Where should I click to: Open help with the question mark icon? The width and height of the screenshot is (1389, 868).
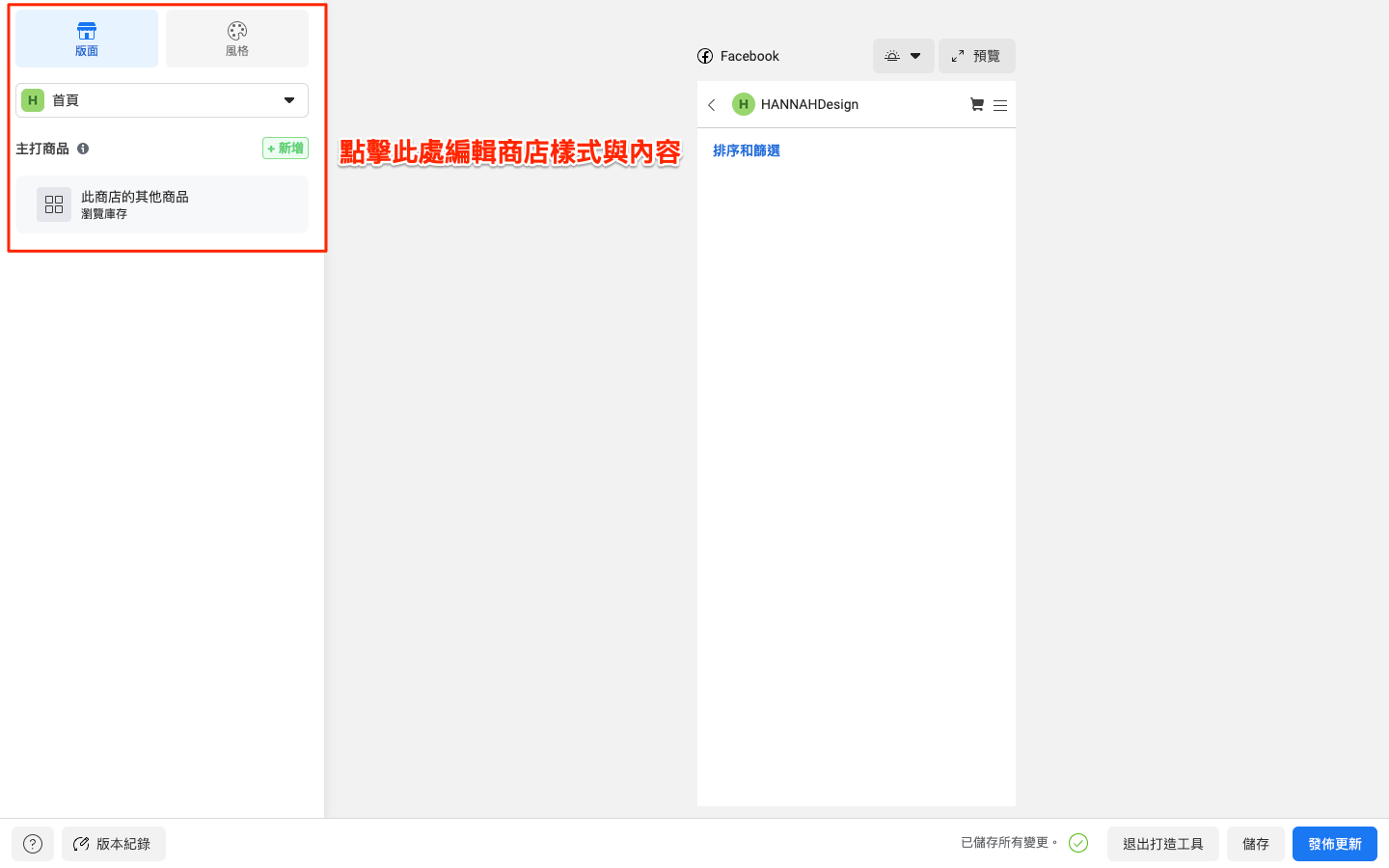click(x=33, y=844)
